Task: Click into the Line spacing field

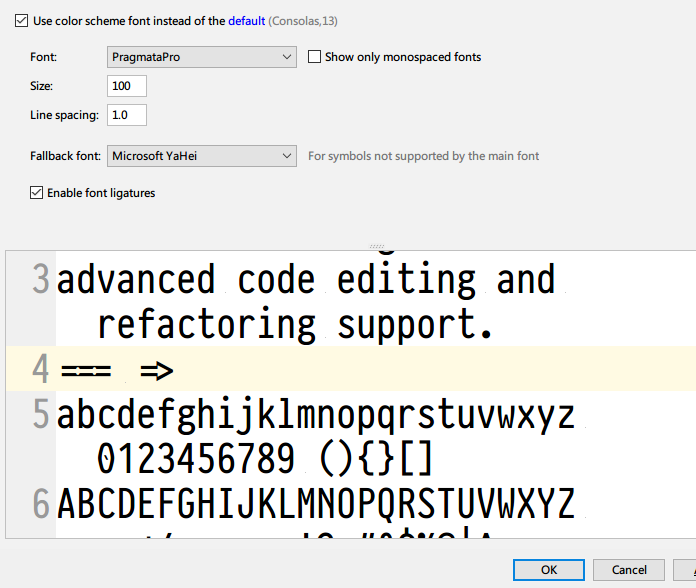Action: [x=127, y=115]
